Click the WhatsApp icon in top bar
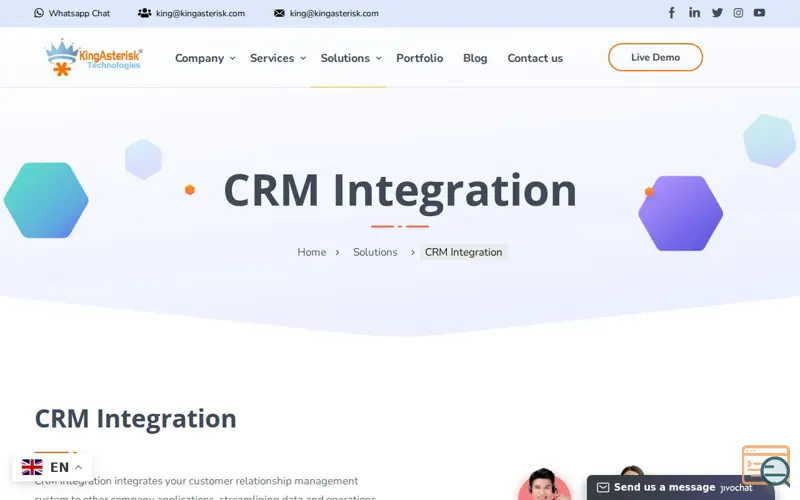This screenshot has height=500, width=800. click(x=39, y=13)
